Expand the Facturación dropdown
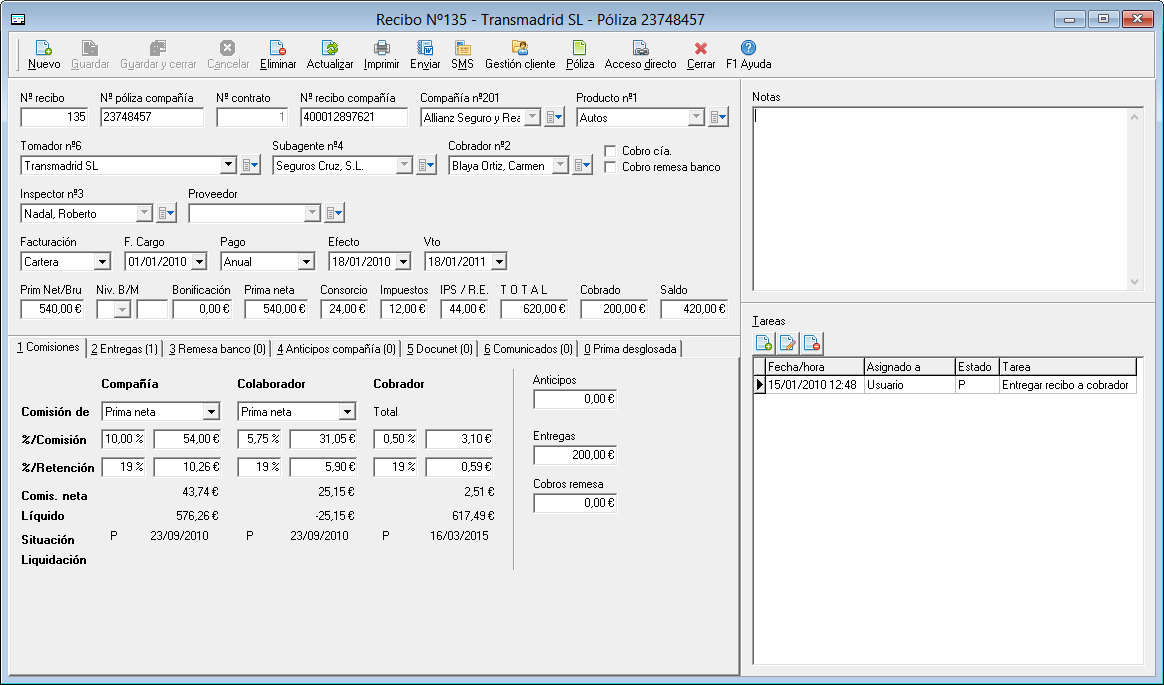This screenshot has height=685, width=1164. (102, 262)
